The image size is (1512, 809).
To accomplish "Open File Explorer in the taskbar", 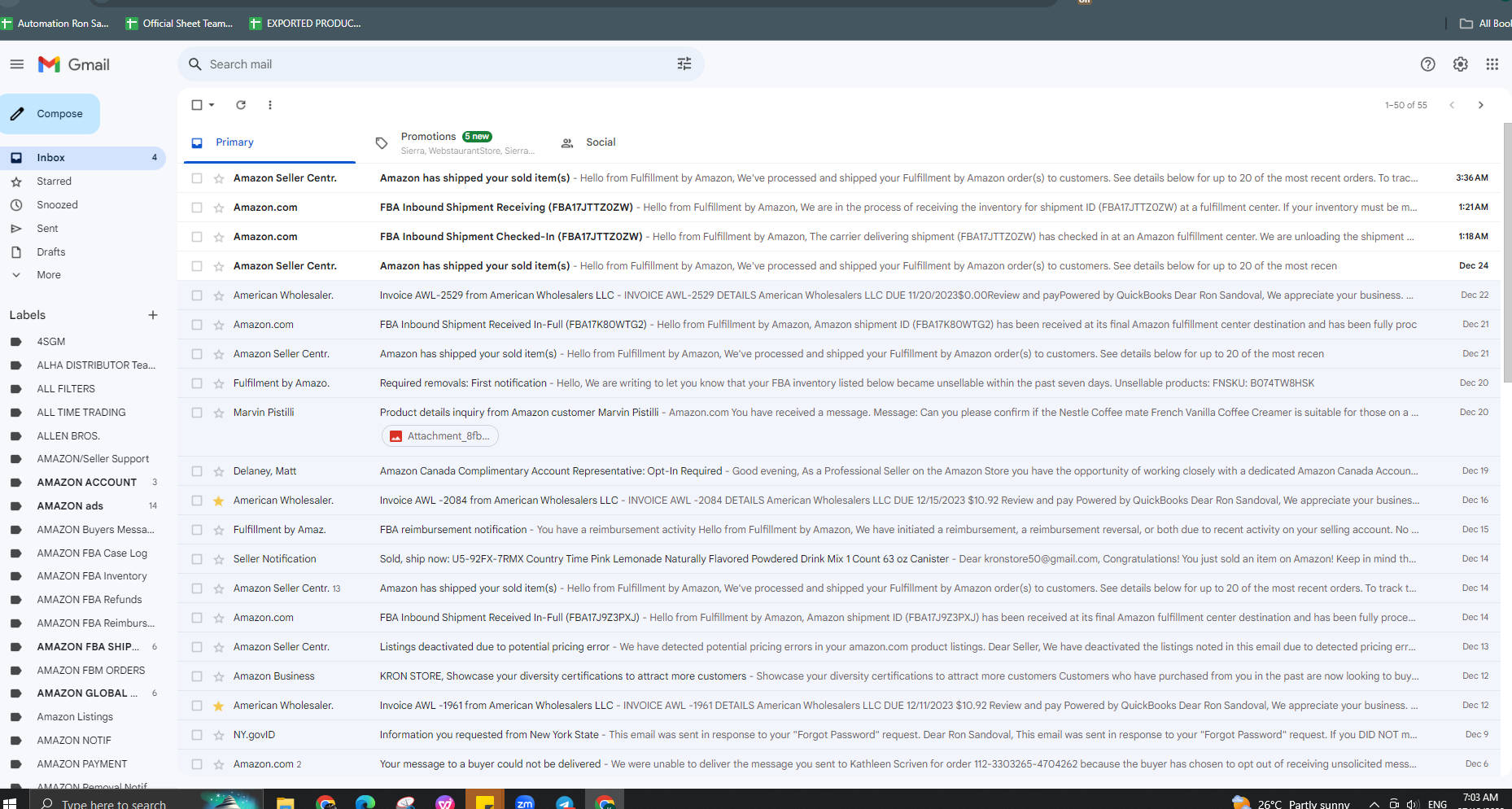I will point(285,802).
